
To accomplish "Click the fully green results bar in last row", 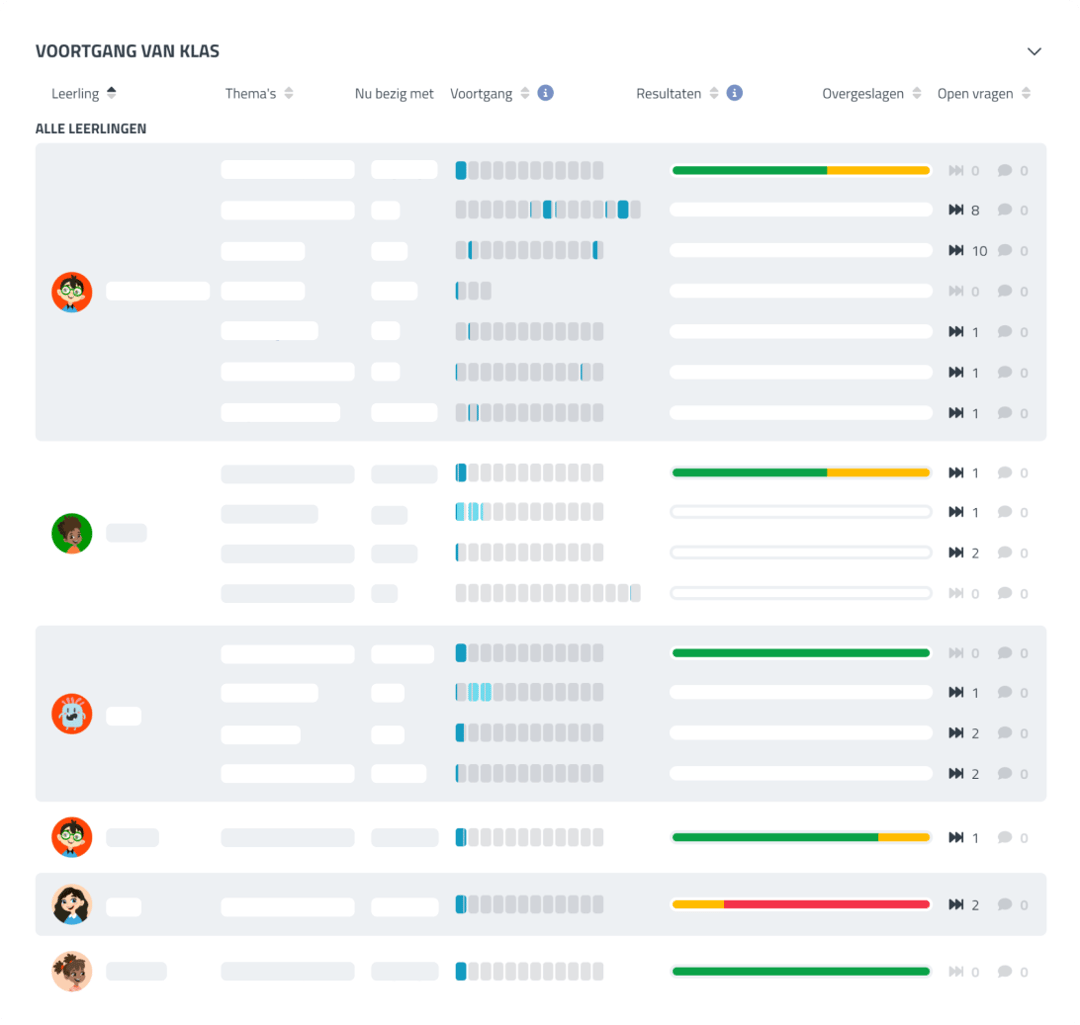I will point(801,971).
